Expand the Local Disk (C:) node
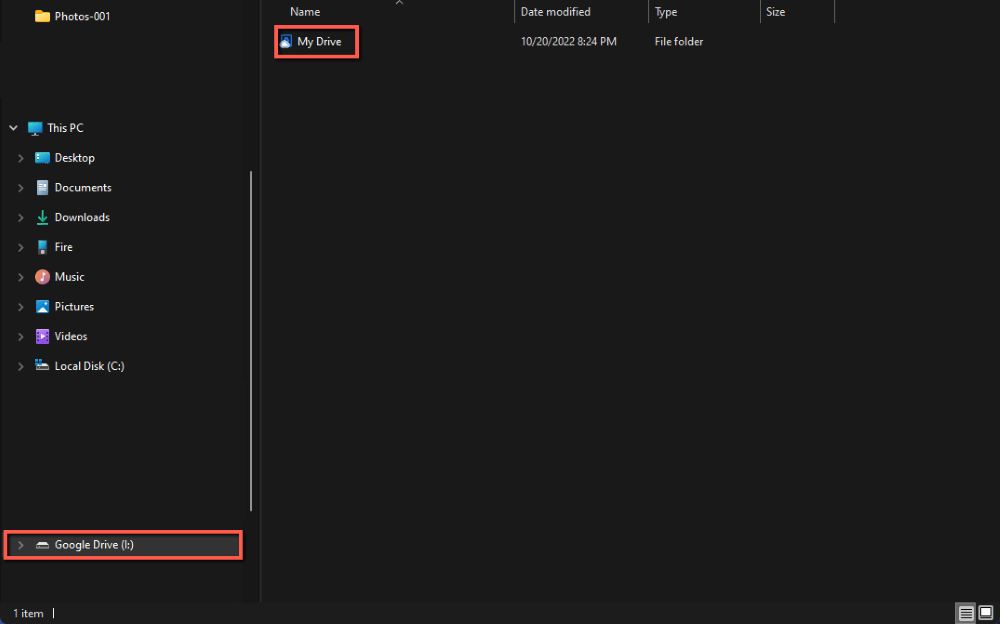1000x624 pixels. click(x=20, y=366)
